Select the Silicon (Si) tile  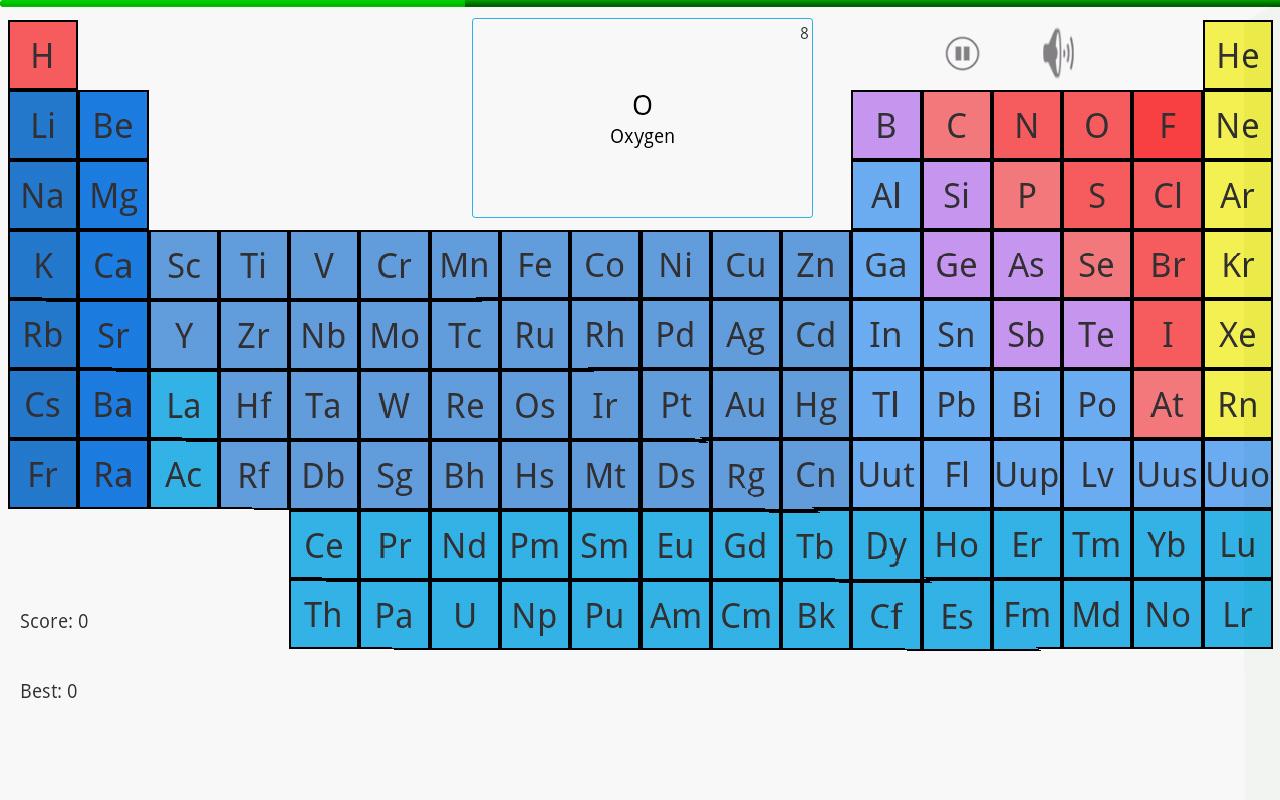956,195
